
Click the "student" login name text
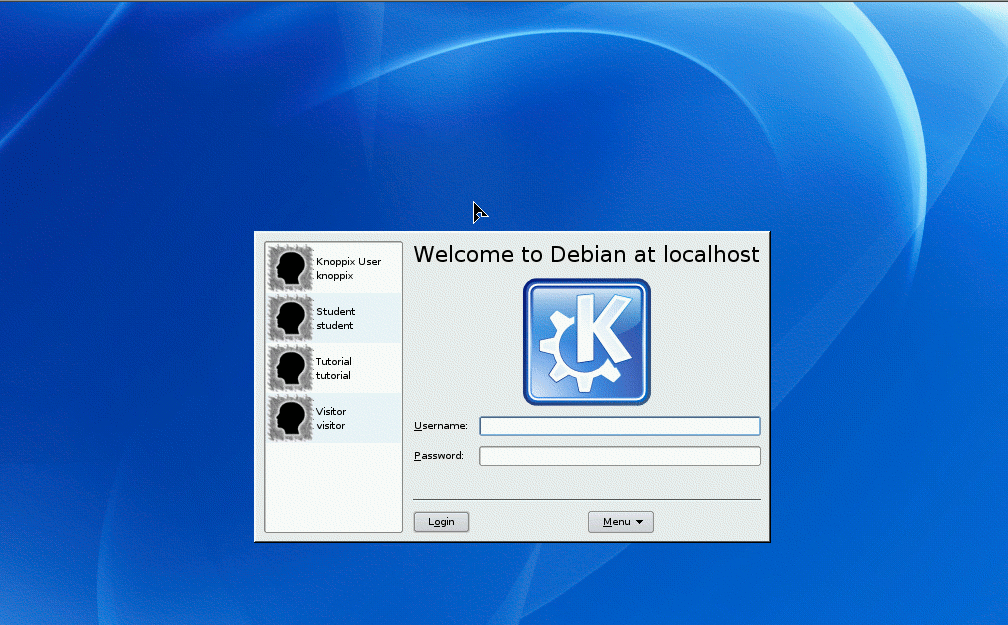coord(334,326)
